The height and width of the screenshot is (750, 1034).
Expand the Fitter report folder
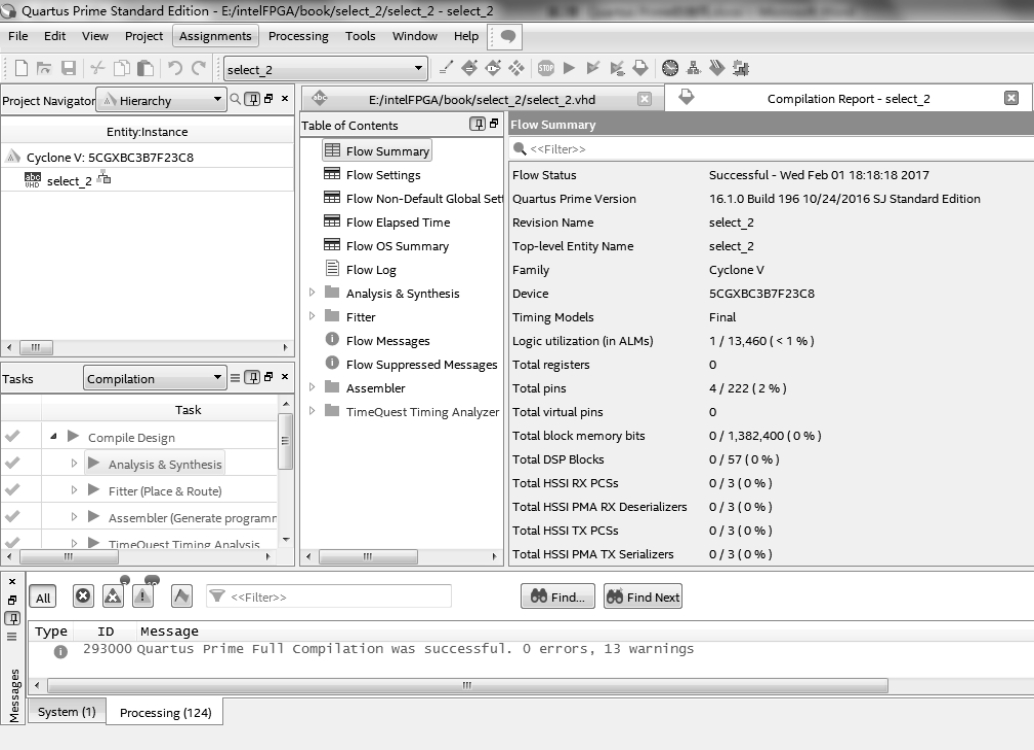(312, 316)
